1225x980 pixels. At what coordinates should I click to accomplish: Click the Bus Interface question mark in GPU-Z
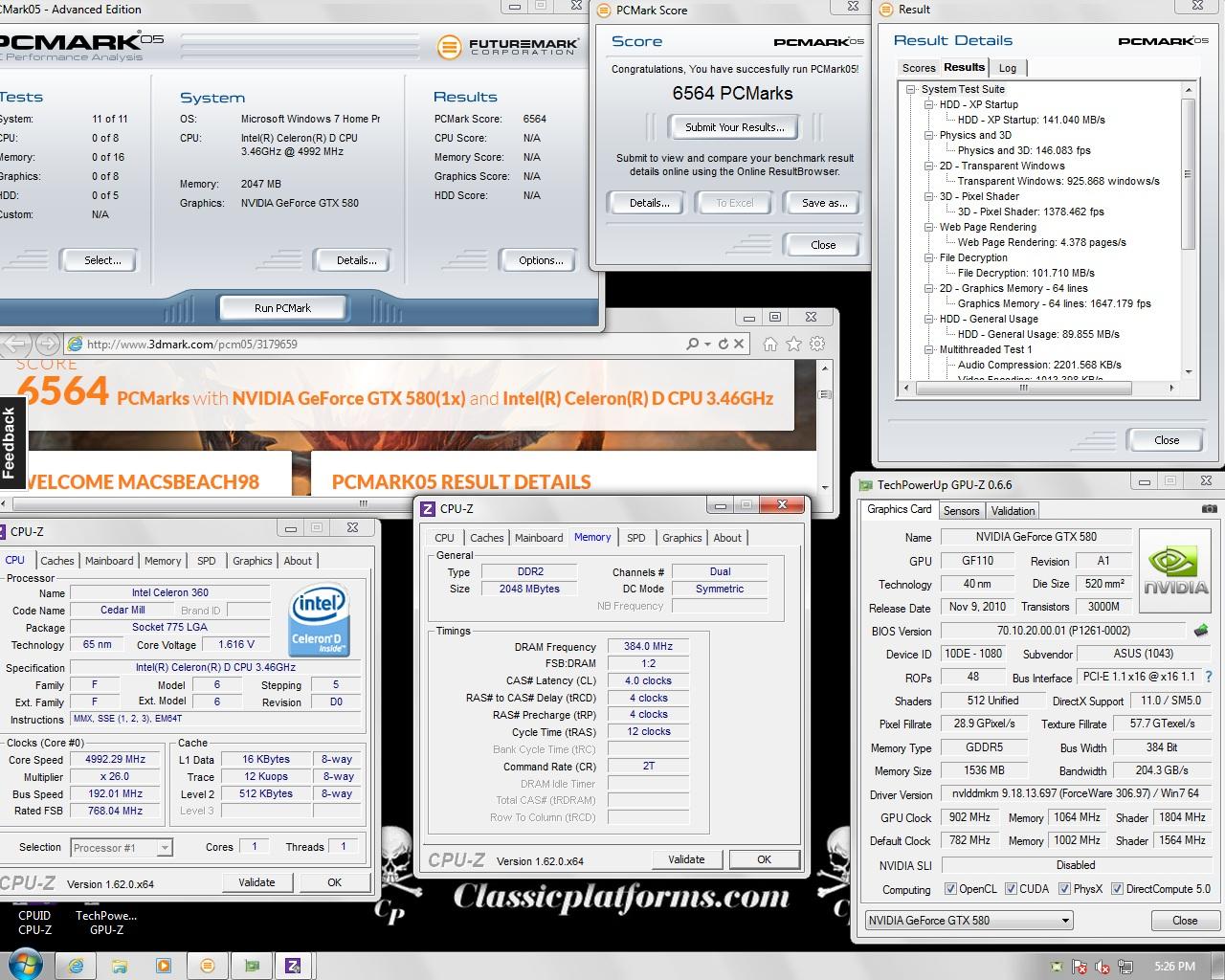pos(1209,677)
